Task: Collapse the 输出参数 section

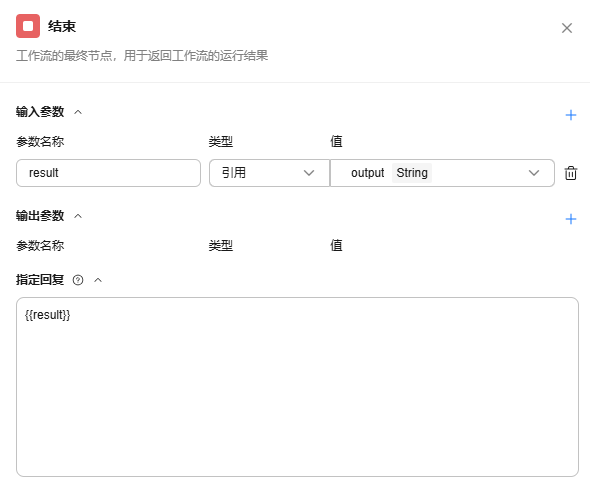Action: 78,216
